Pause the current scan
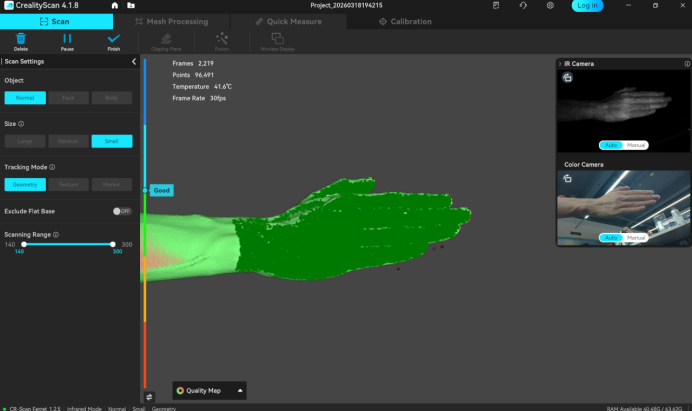 [67, 38]
